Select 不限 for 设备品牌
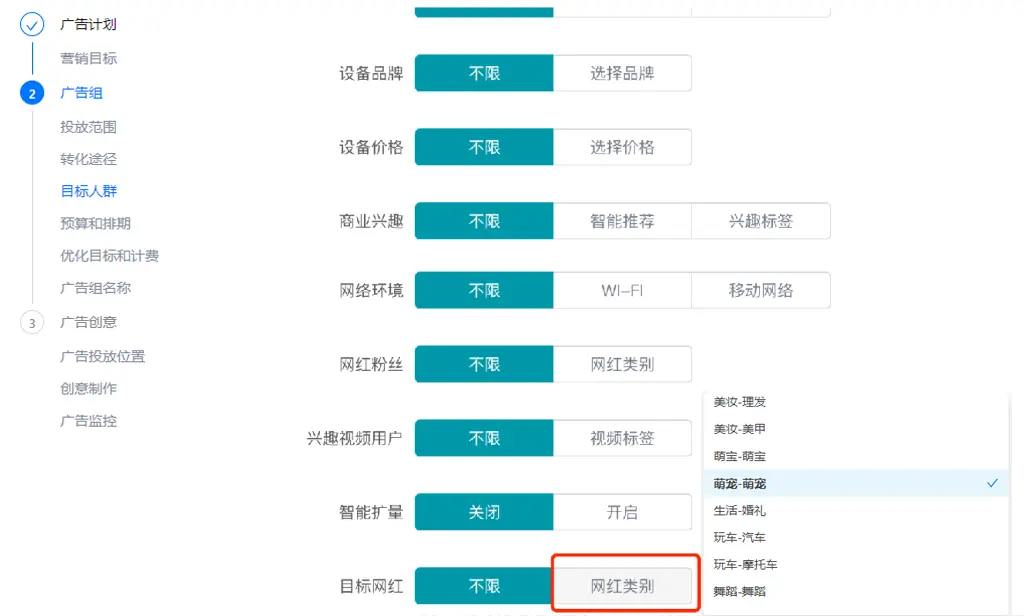Viewport: 1024px width, 616px height. coord(484,73)
